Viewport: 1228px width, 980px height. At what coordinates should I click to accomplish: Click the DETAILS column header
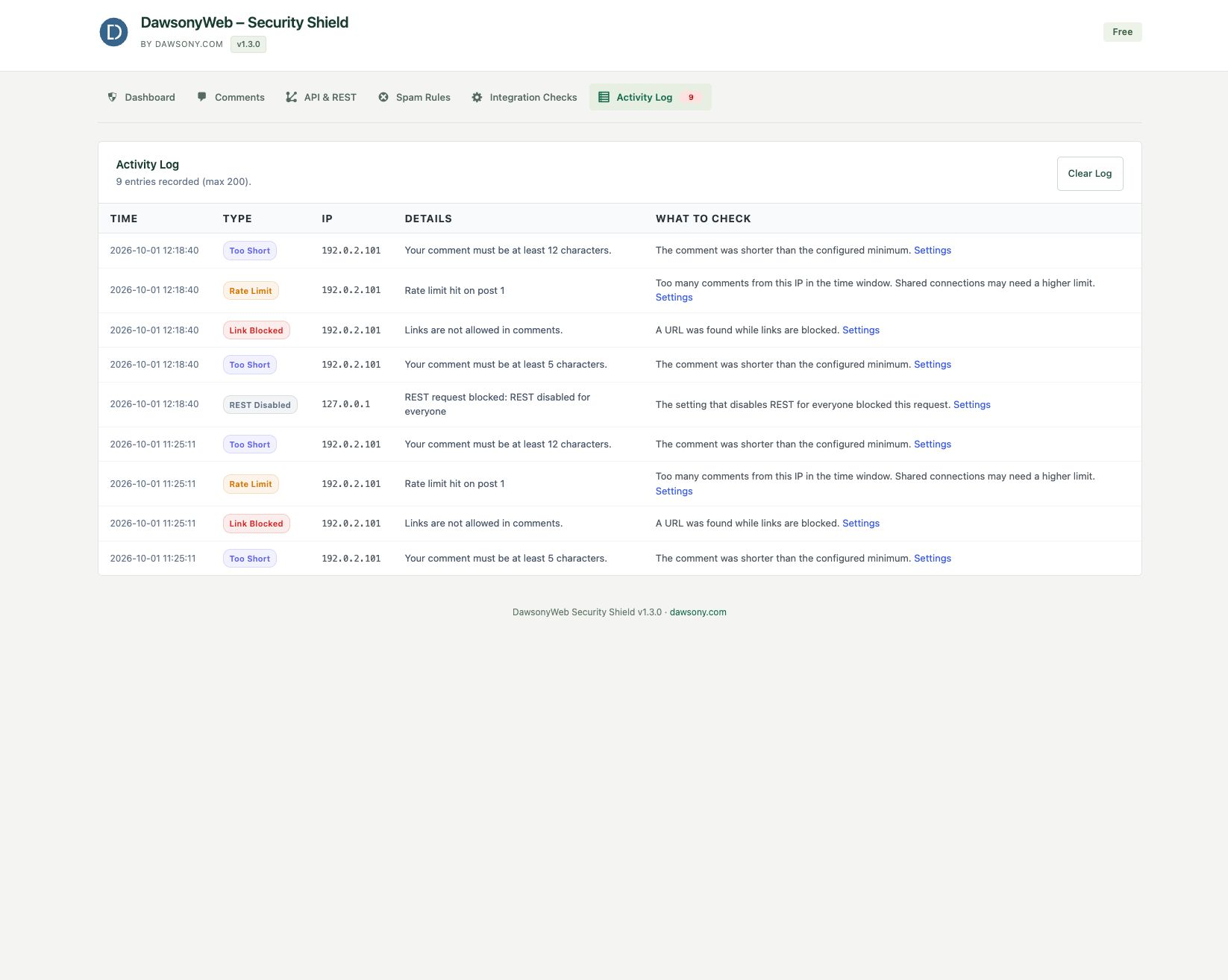pyautogui.click(x=428, y=219)
